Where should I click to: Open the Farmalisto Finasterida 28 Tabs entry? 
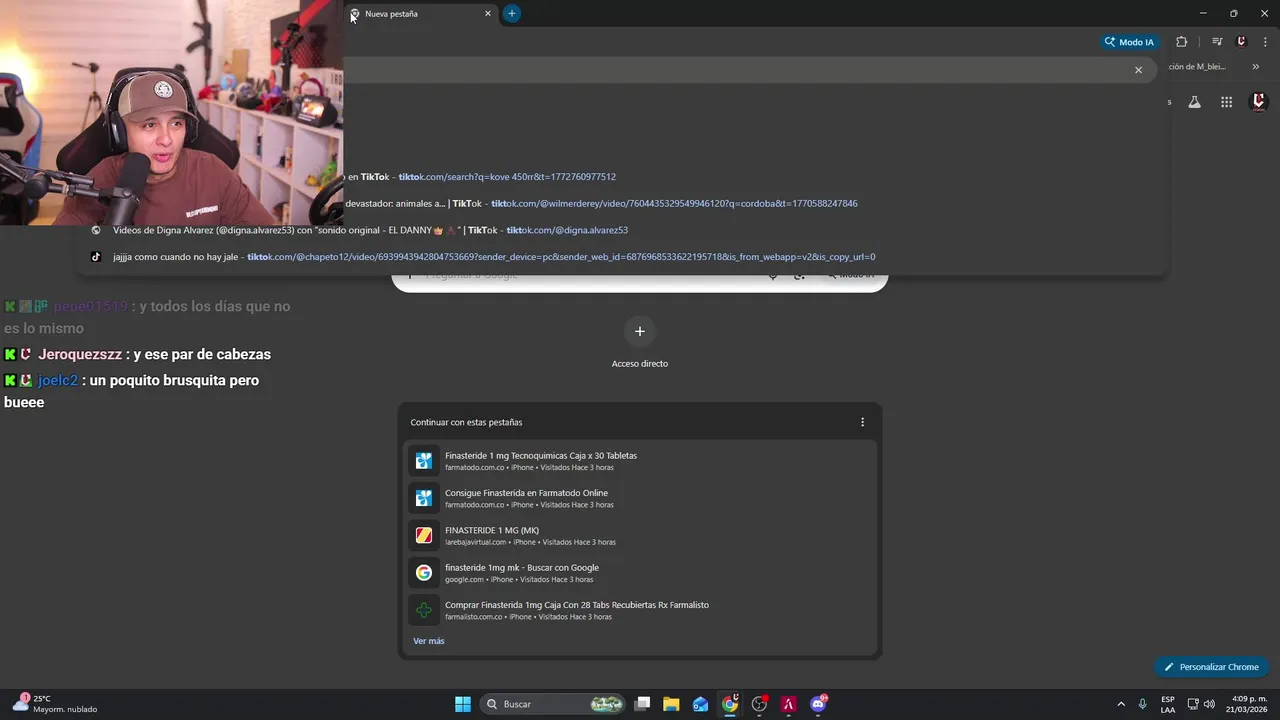(x=640, y=610)
